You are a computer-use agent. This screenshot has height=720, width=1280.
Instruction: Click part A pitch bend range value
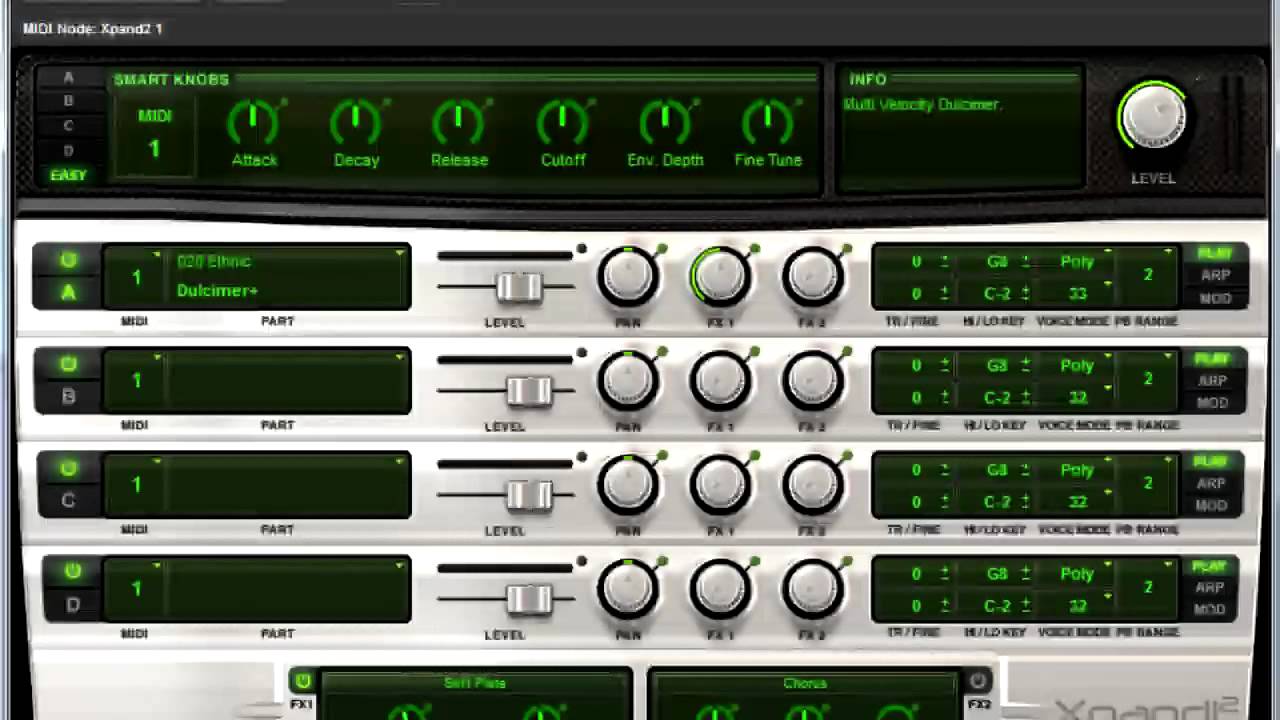coord(1148,275)
